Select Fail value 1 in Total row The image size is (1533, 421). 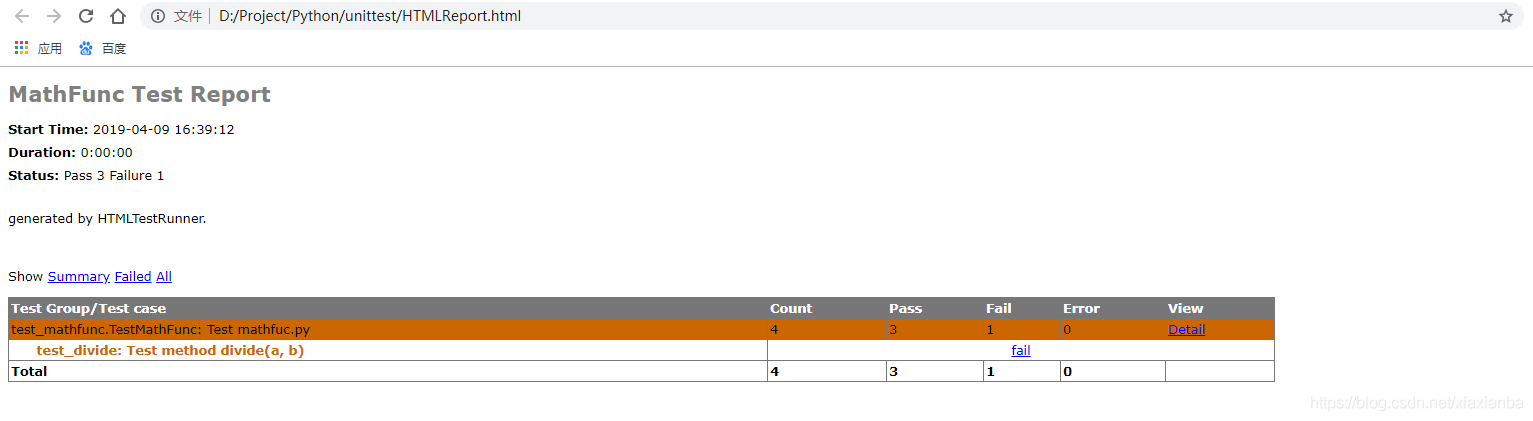point(990,371)
